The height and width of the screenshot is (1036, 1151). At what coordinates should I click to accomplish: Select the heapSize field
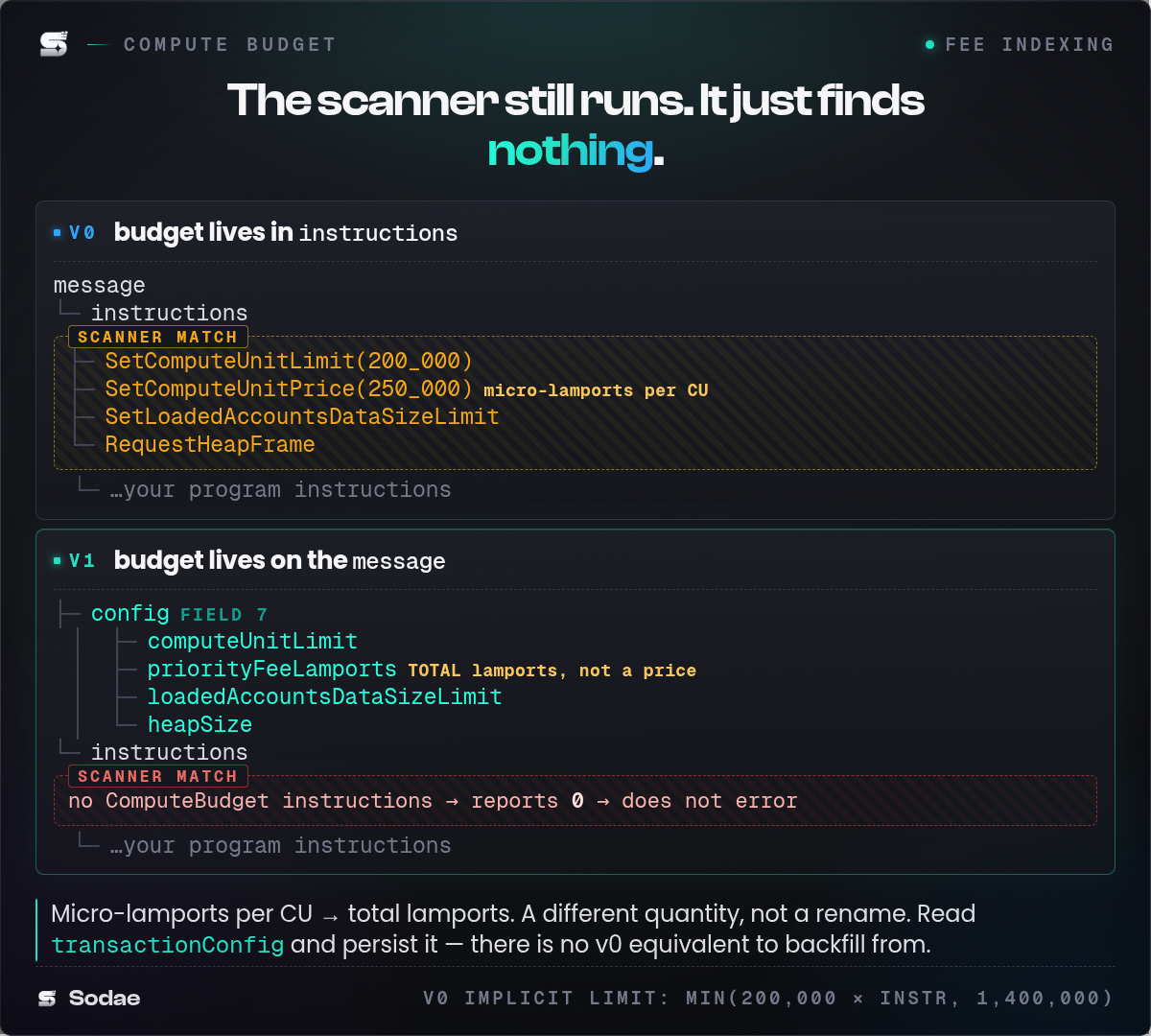(x=200, y=724)
